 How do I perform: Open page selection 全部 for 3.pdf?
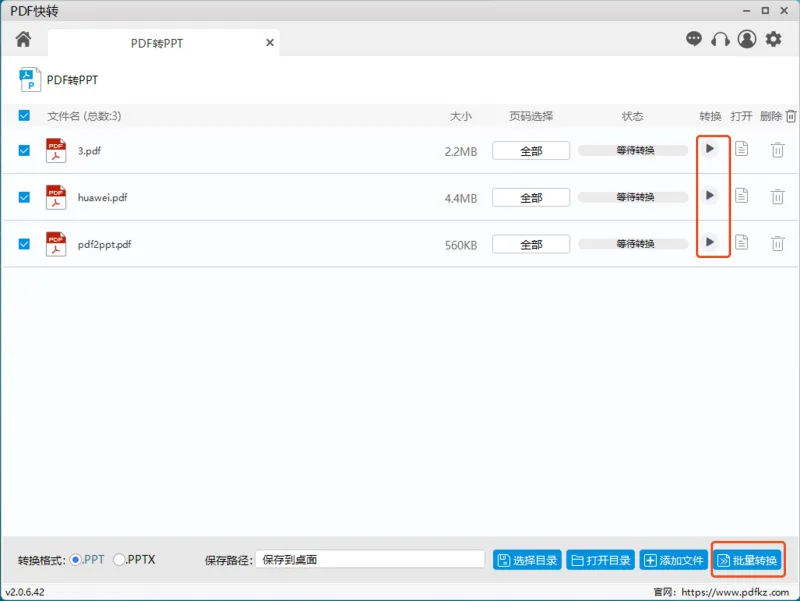click(x=531, y=151)
